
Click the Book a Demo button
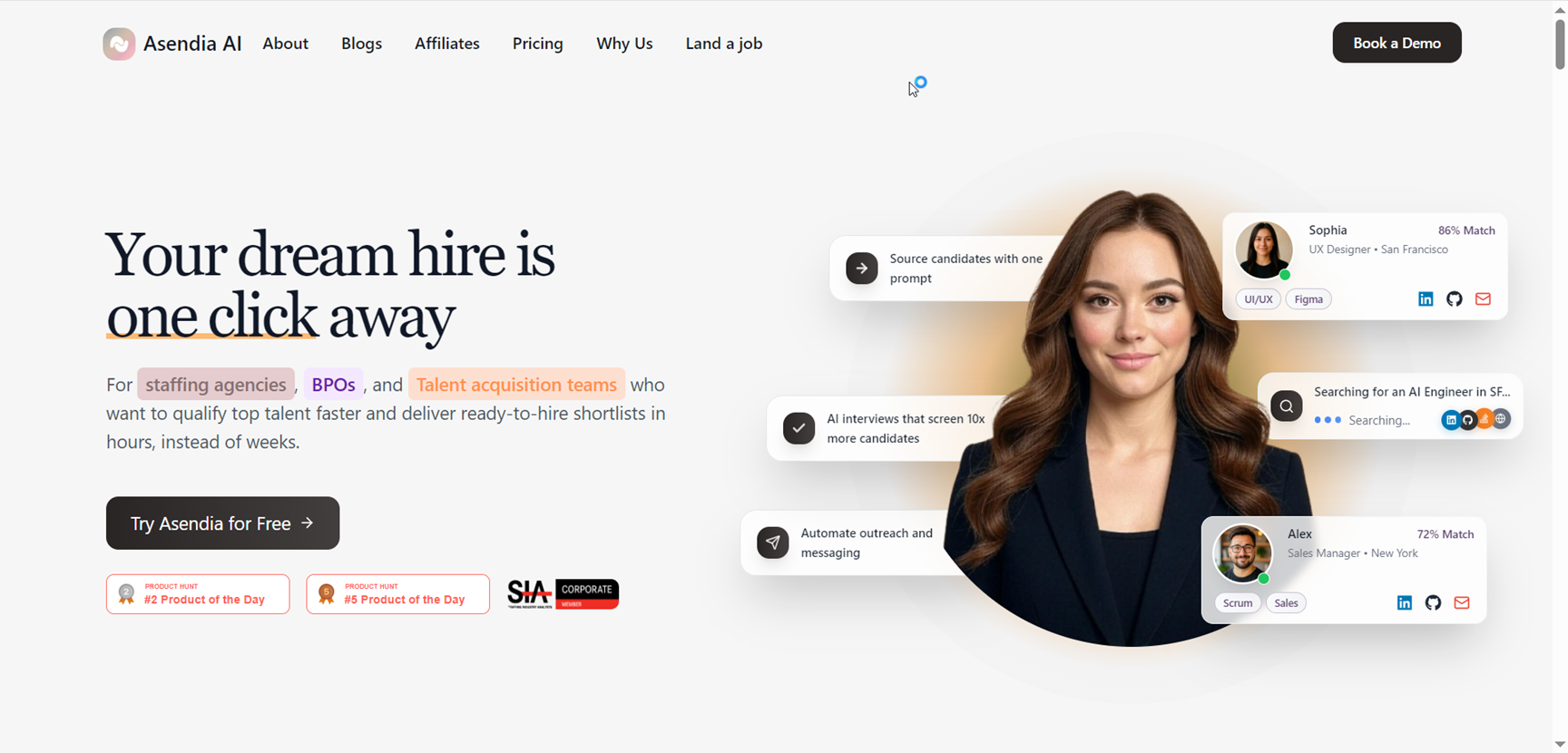click(1397, 43)
